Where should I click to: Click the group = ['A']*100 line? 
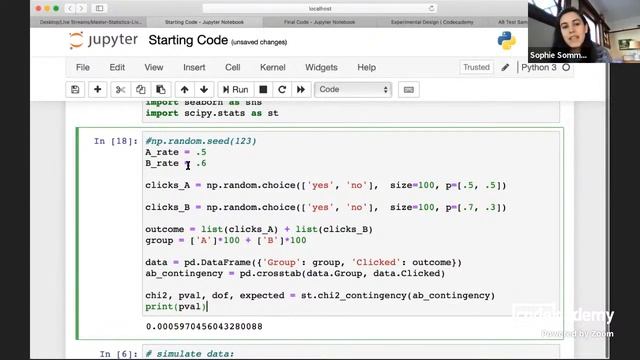pos(226,240)
